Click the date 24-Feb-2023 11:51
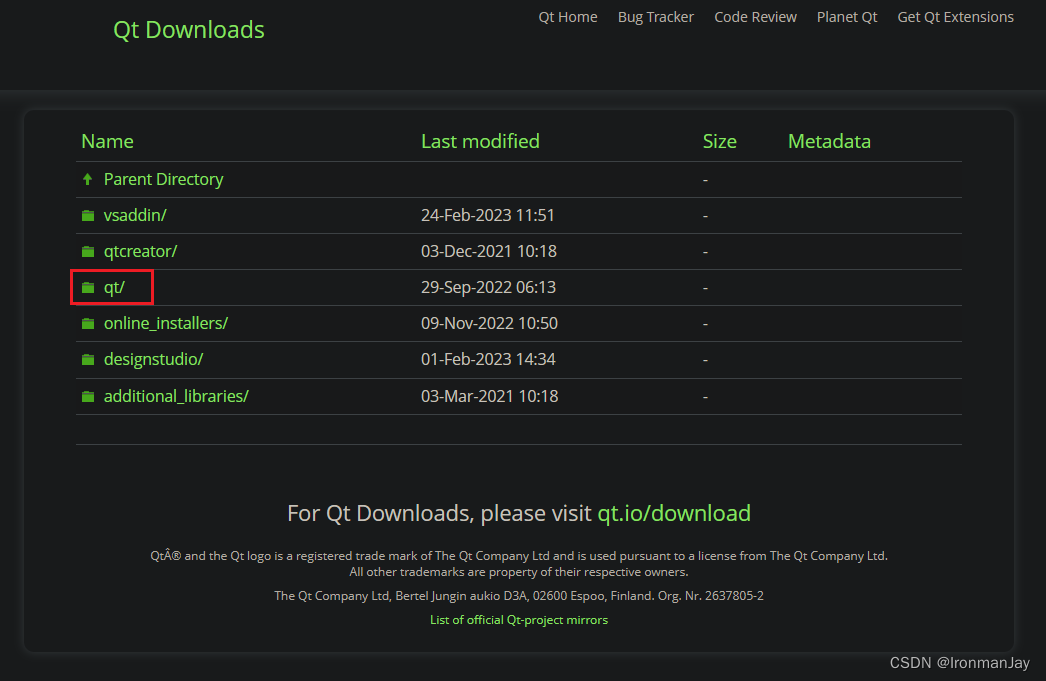The image size is (1046, 681). pyautogui.click(x=488, y=215)
